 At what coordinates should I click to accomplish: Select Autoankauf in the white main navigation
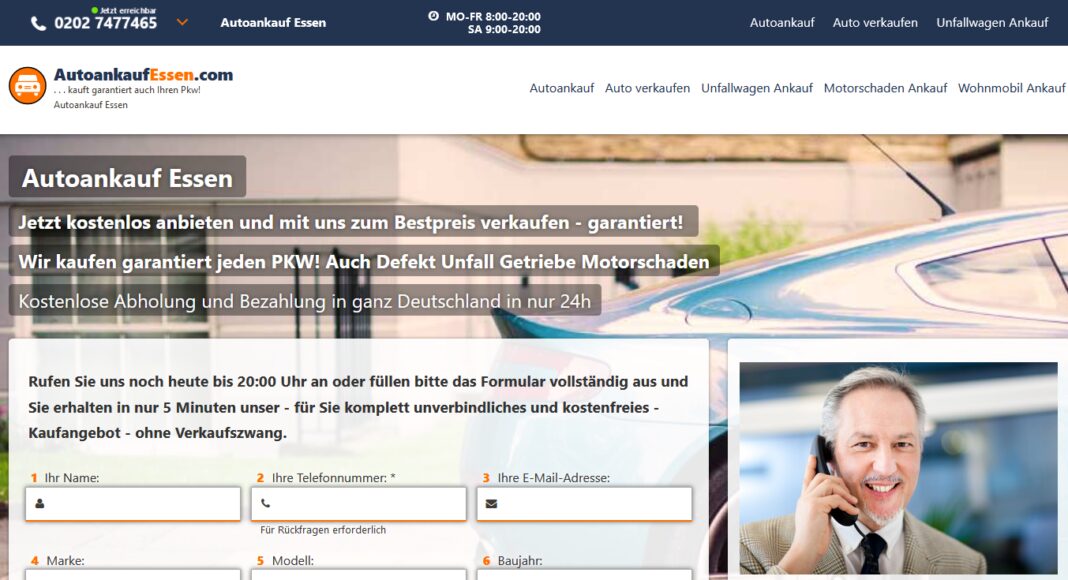562,88
